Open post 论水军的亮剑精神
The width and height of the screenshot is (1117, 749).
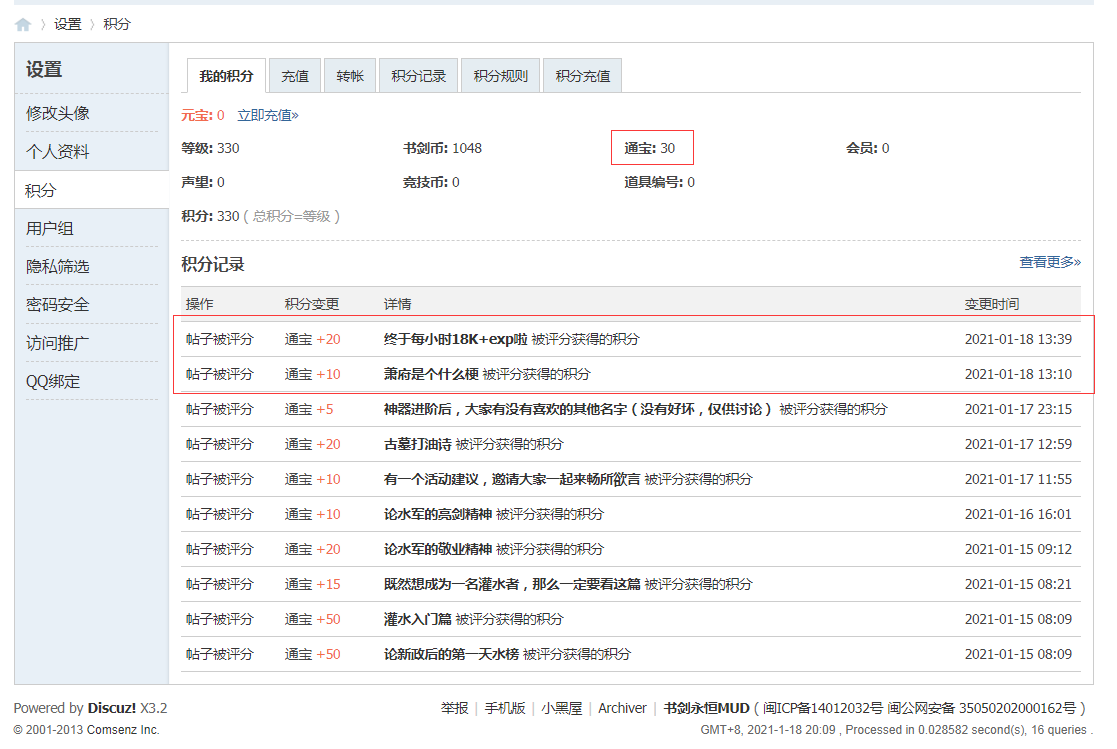tap(437, 514)
